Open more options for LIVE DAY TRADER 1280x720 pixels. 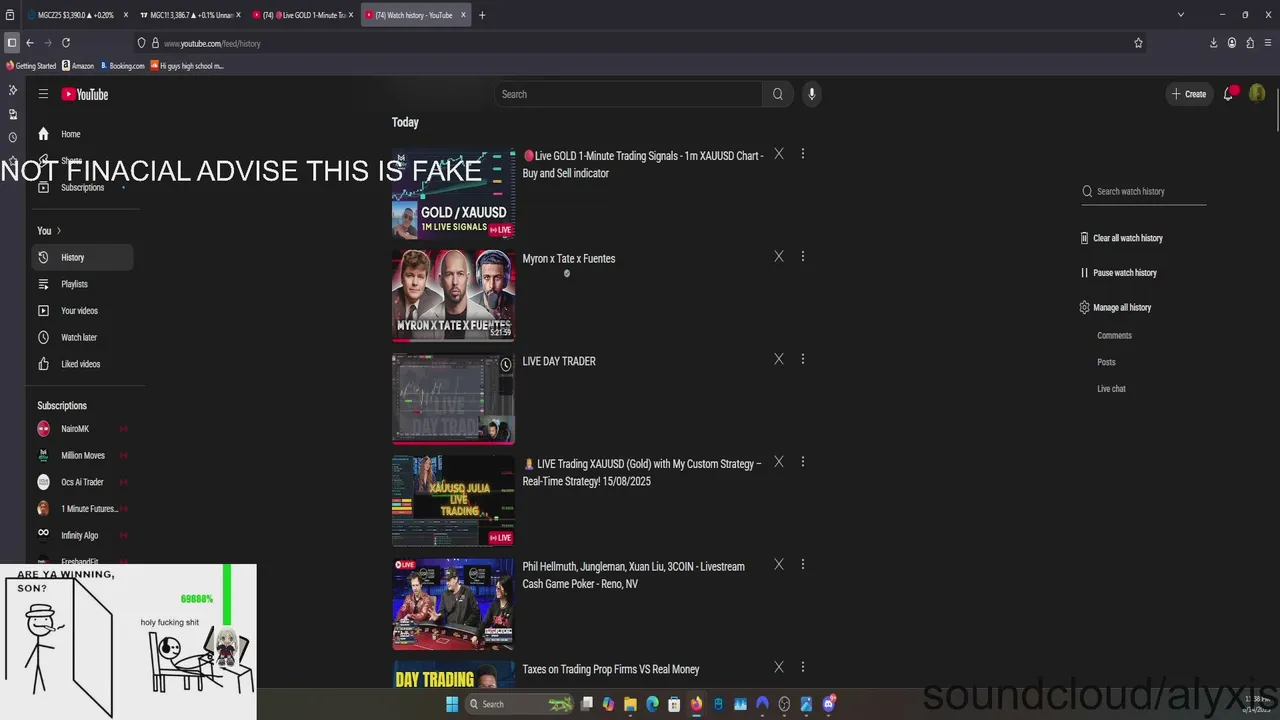(802, 359)
